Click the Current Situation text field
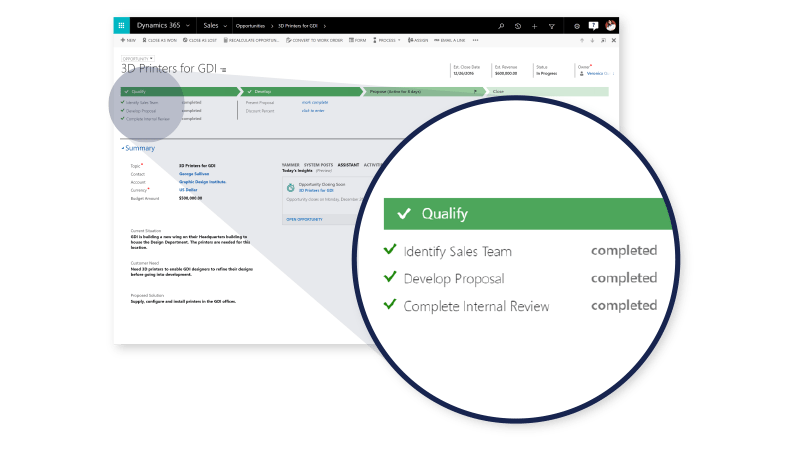This screenshot has height=450, width=800. point(190,242)
